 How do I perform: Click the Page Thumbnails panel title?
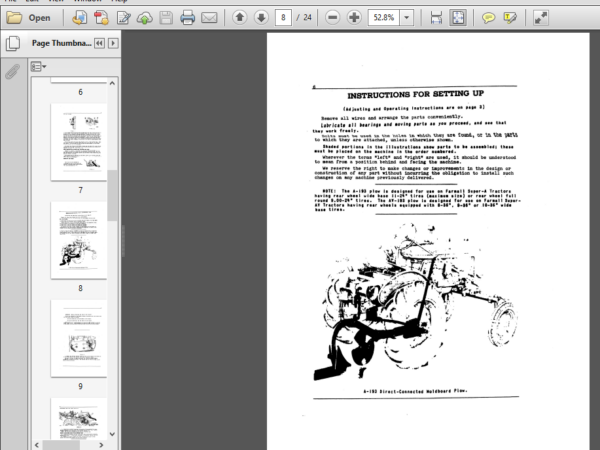coord(61,43)
